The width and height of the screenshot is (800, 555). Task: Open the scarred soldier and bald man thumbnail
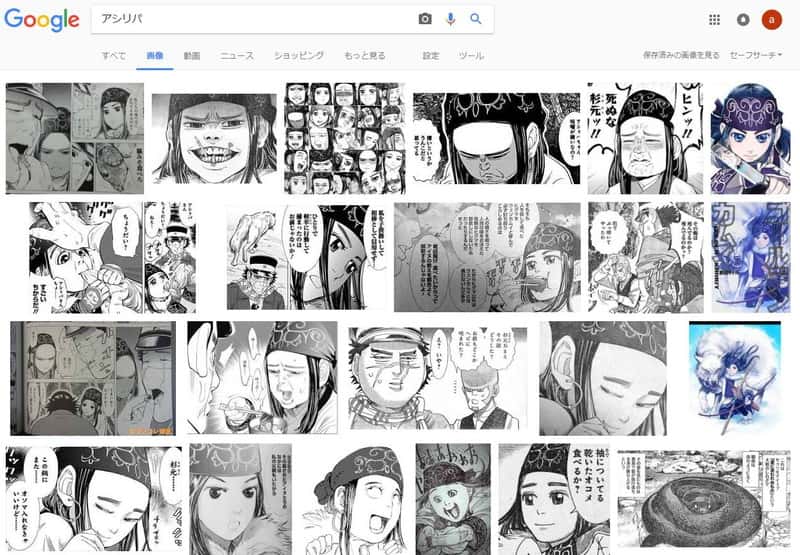[x=438, y=378]
